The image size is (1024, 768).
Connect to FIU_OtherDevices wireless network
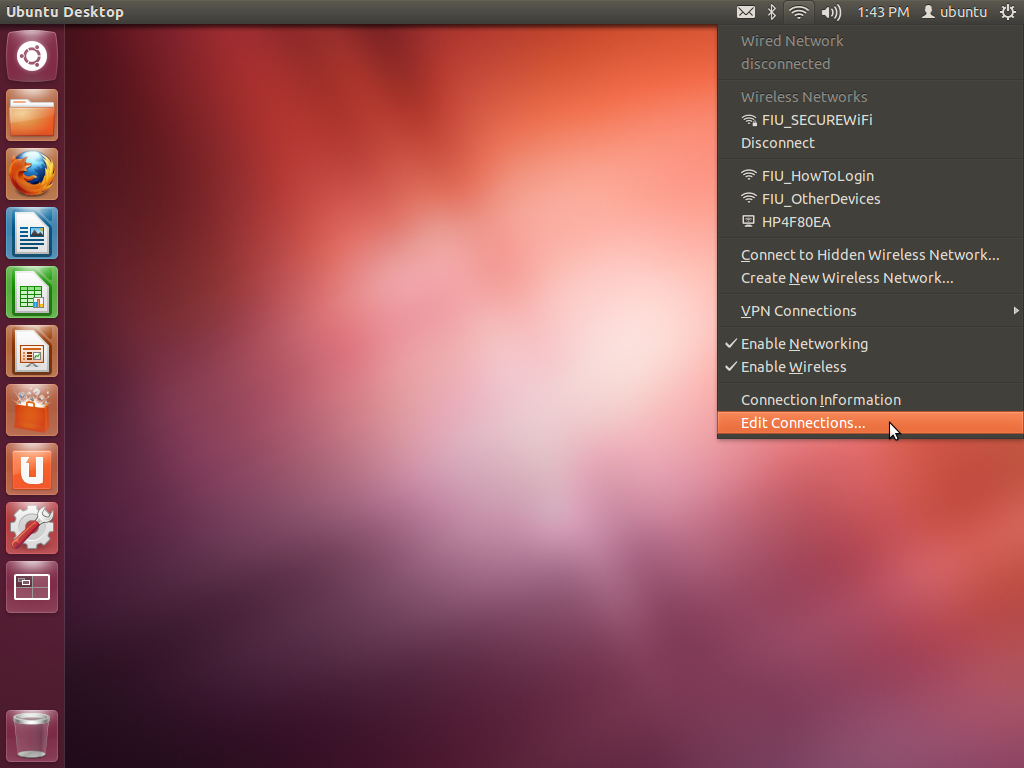tap(820, 199)
